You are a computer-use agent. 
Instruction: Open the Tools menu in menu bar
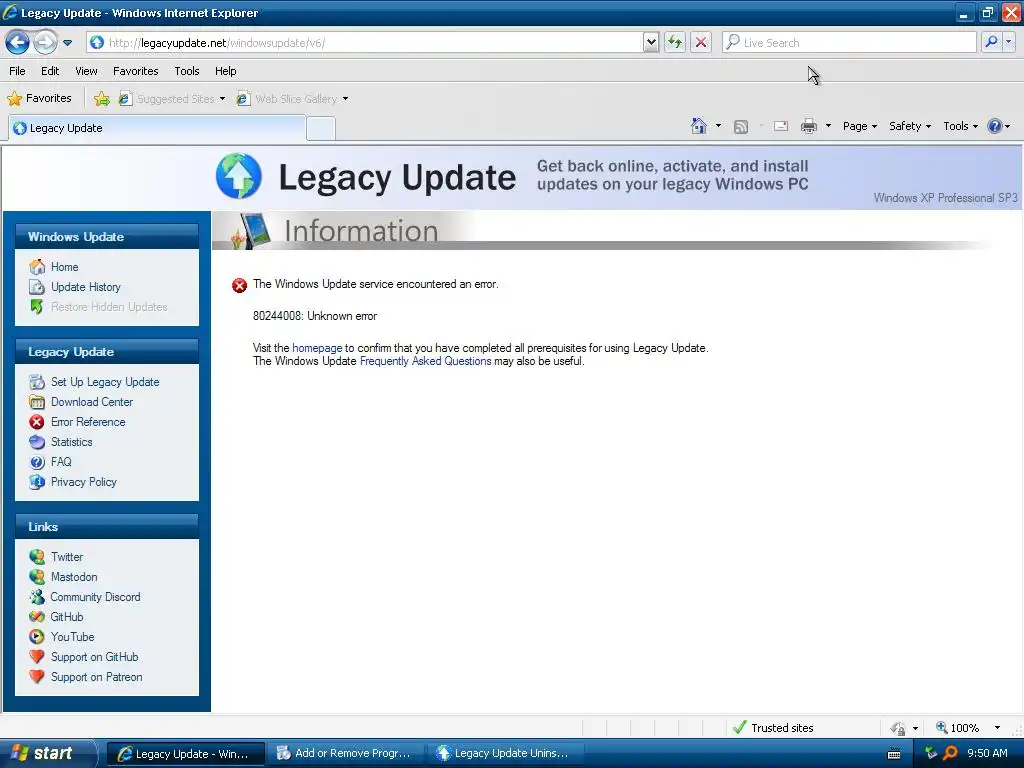(x=187, y=71)
